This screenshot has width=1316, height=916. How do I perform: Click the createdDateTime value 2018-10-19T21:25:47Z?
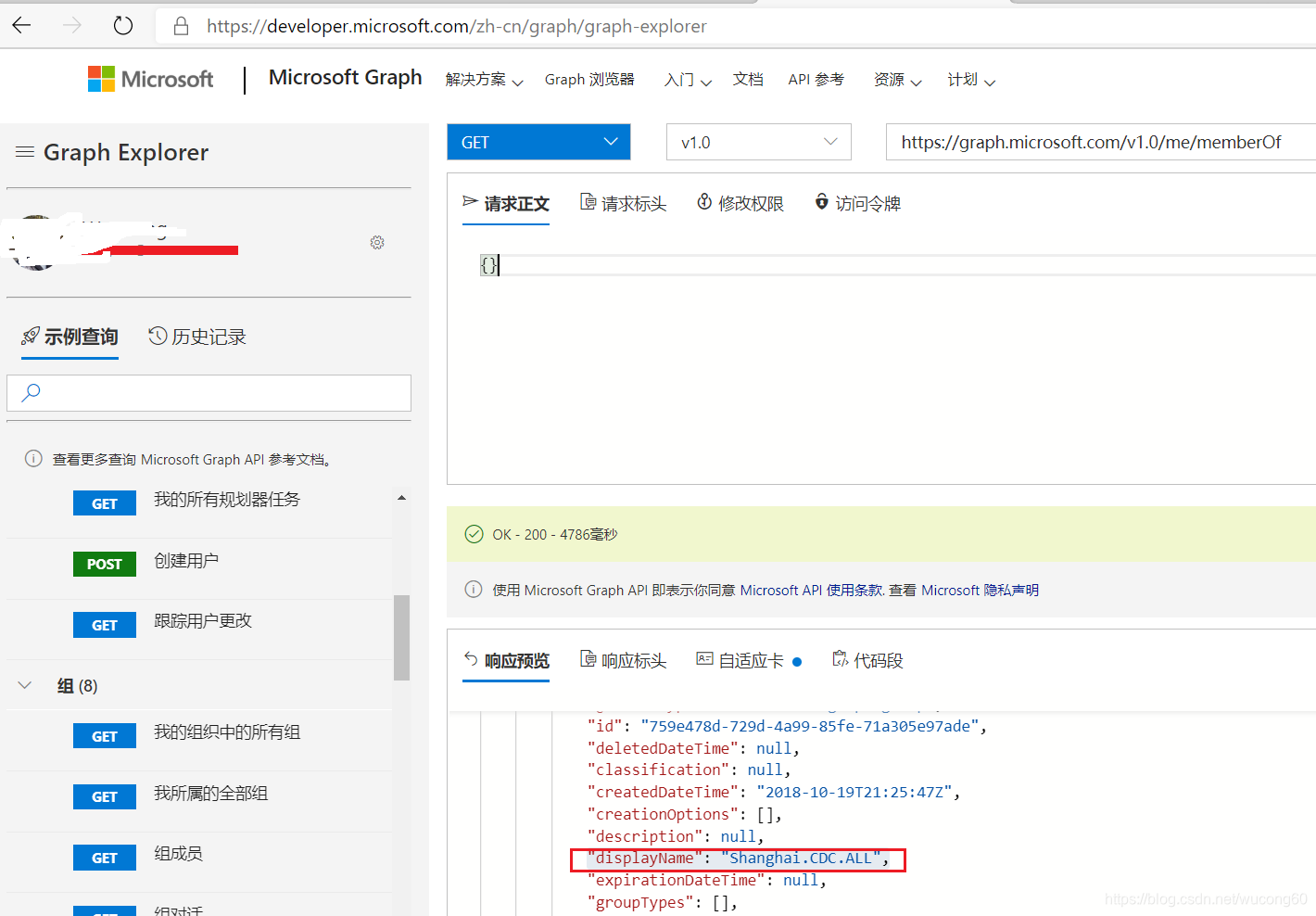point(854,792)
